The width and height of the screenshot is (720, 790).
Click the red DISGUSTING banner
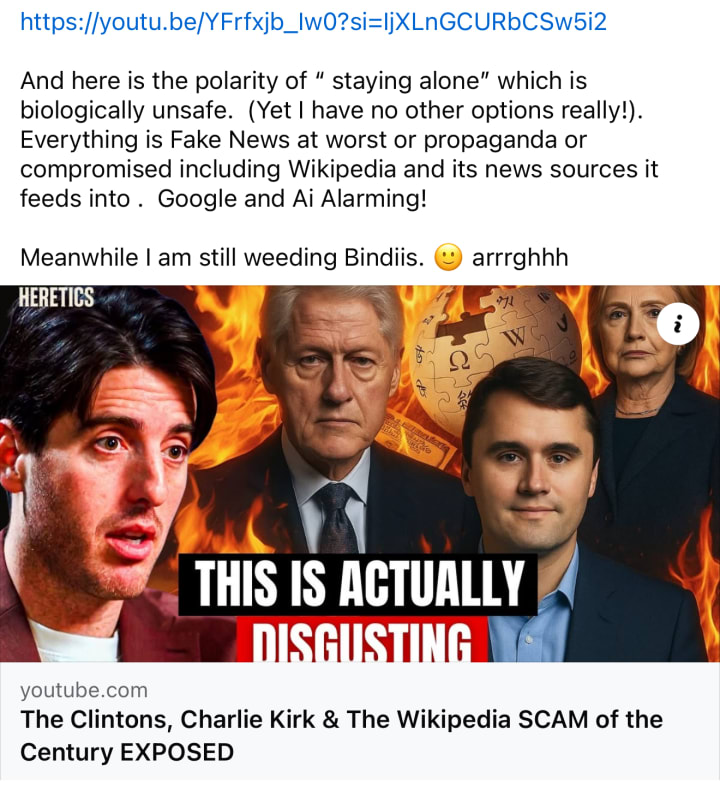[362, 639]
